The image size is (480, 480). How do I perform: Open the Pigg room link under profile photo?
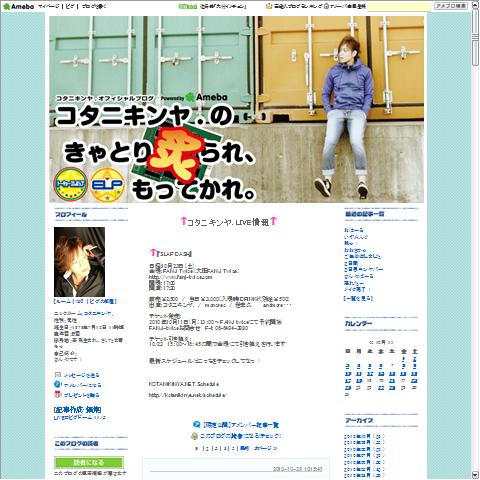[x=102, y=301]
